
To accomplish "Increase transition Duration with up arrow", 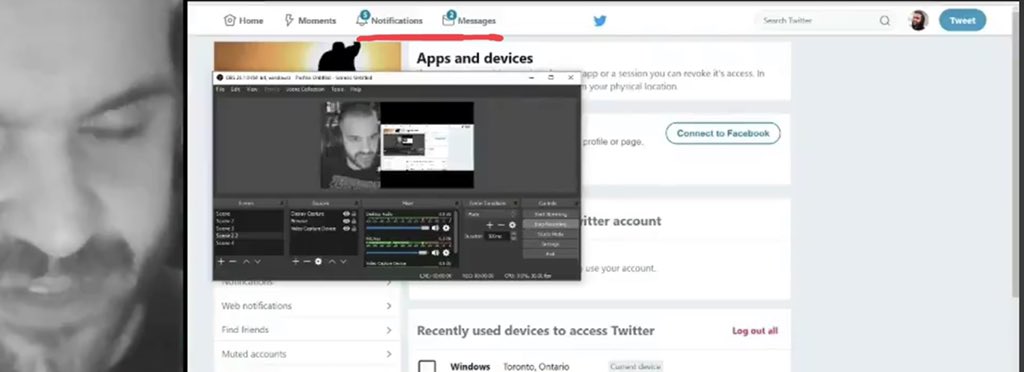I will point(514,233).
